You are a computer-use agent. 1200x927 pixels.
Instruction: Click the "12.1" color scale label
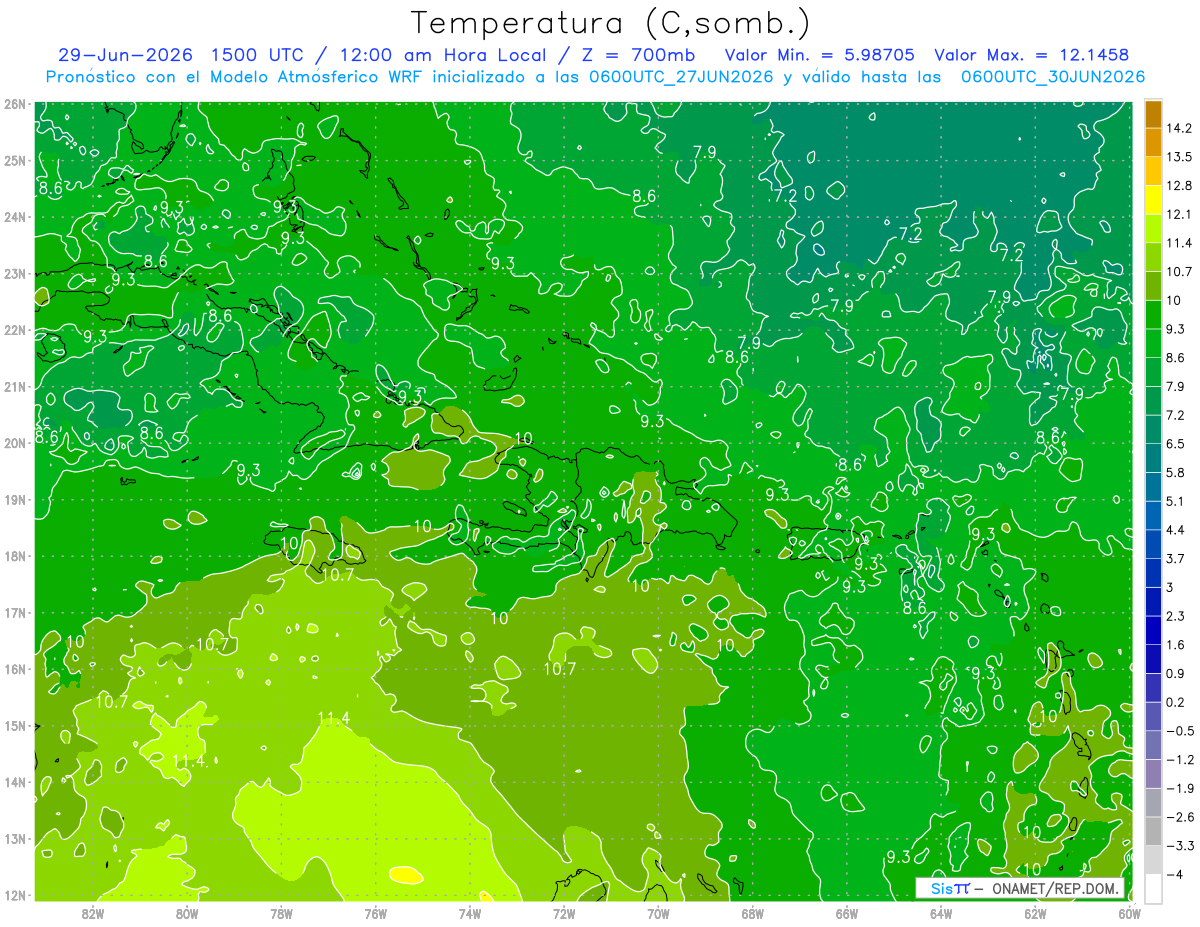(x=1180, y=214)
